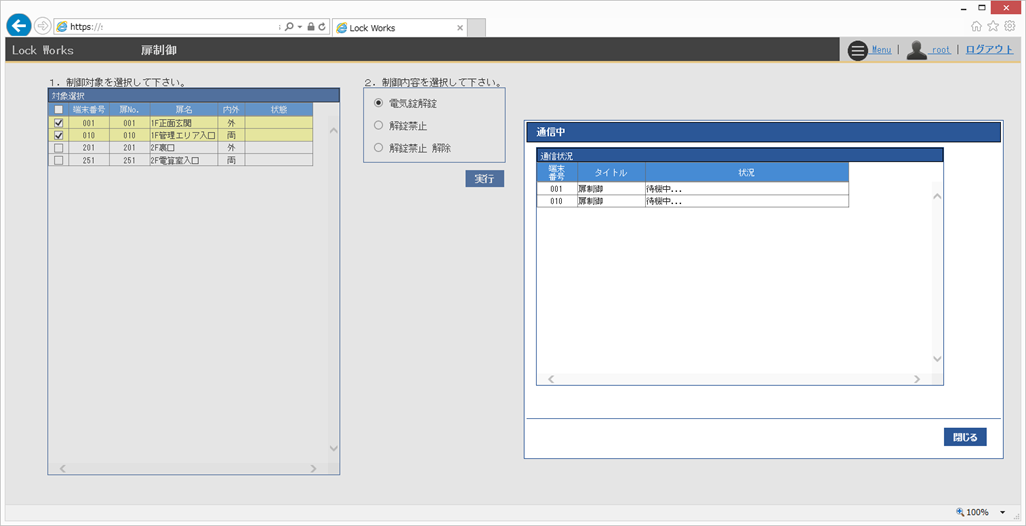
Task: Click the root user avatar icon
Action: pos(916,50)
